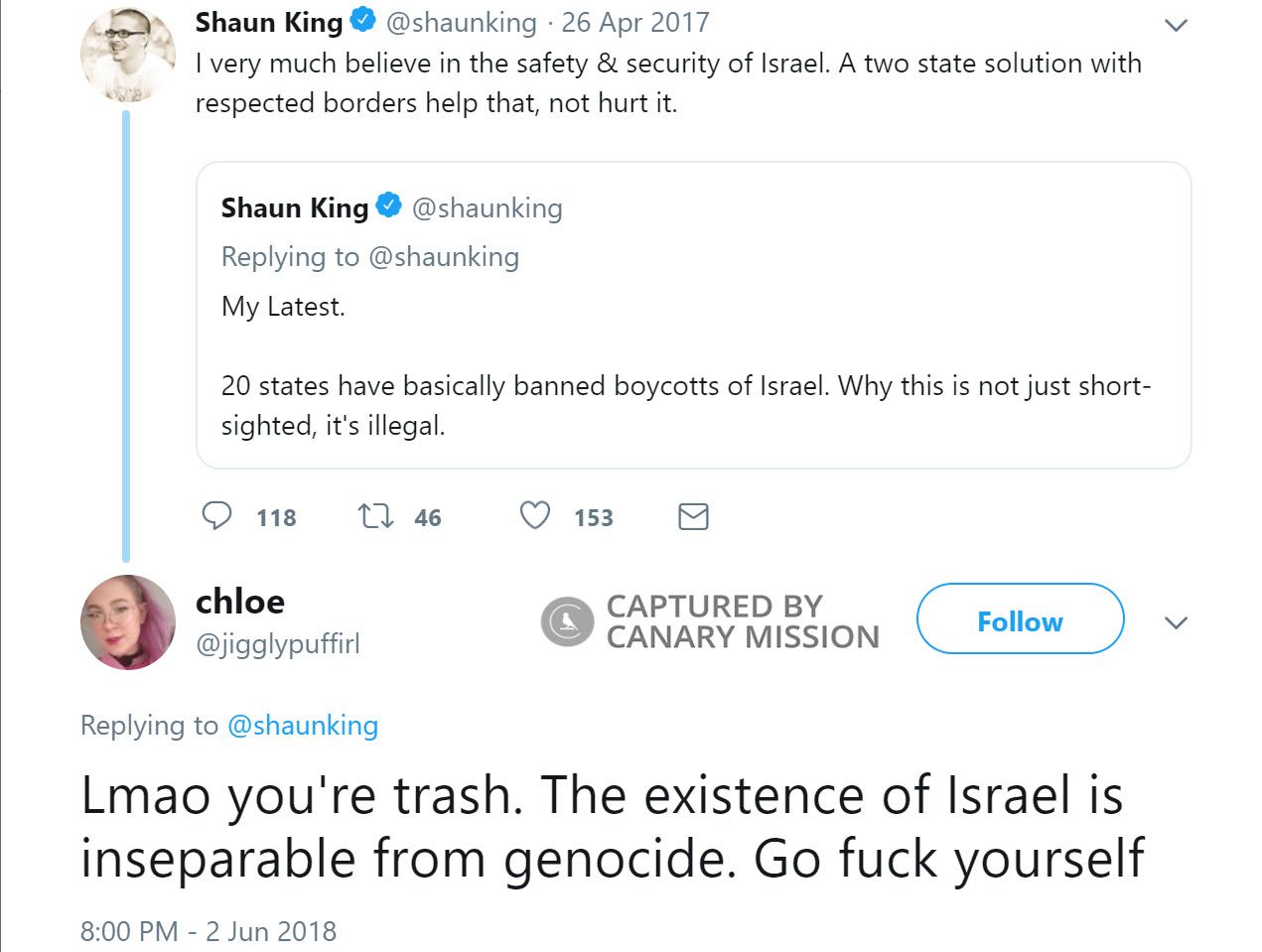Click the @jigglypuffirl handle
This screenshot has width=1262, height=952.
278,644
